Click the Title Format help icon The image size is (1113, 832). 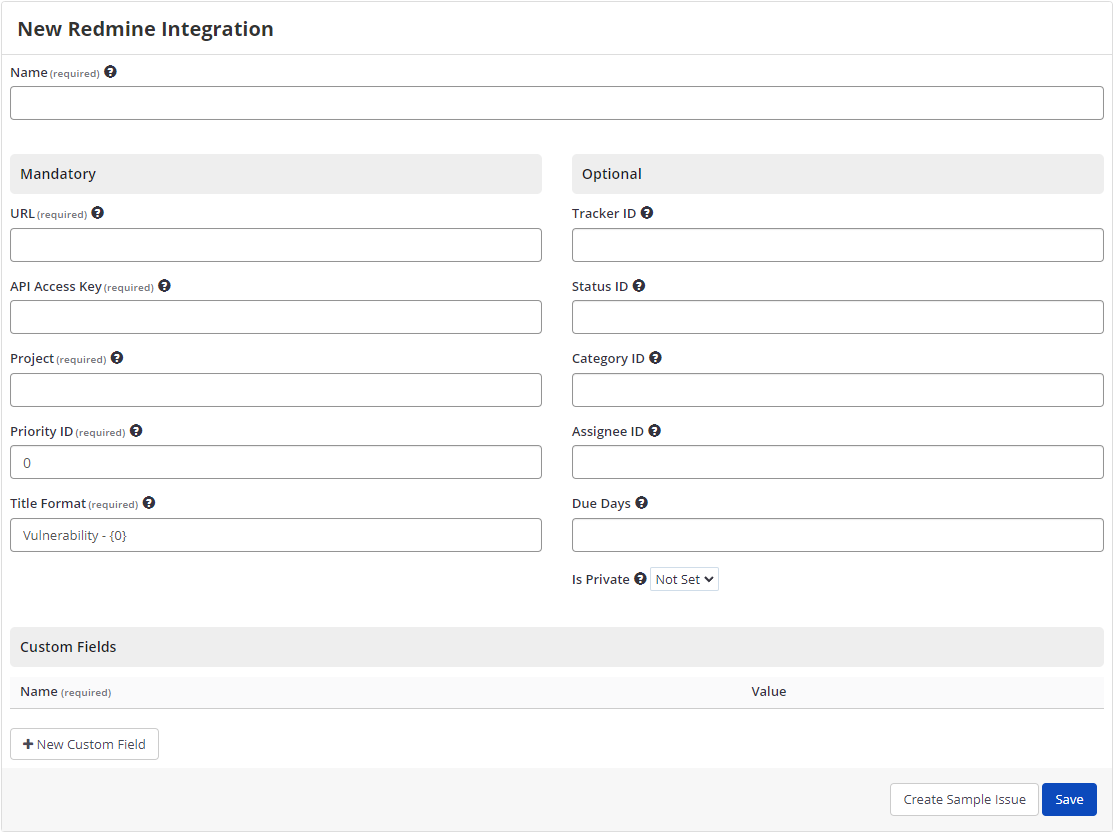148,502
